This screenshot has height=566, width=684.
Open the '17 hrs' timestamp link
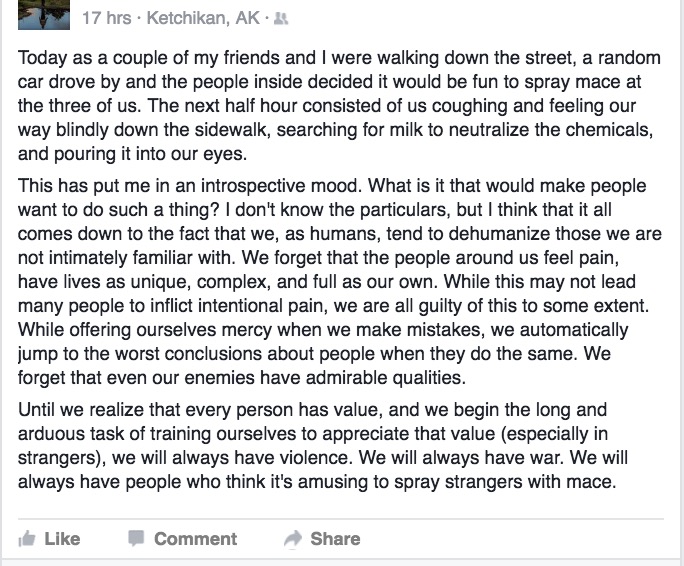coord(106,18)
